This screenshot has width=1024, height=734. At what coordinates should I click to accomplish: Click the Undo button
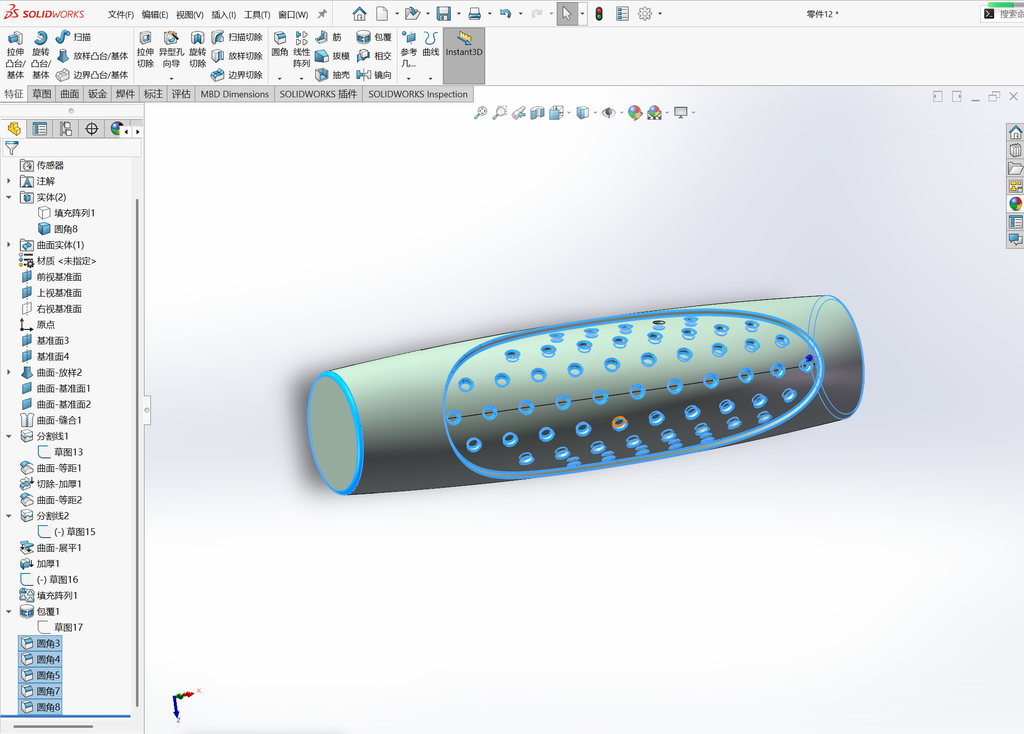505,14
